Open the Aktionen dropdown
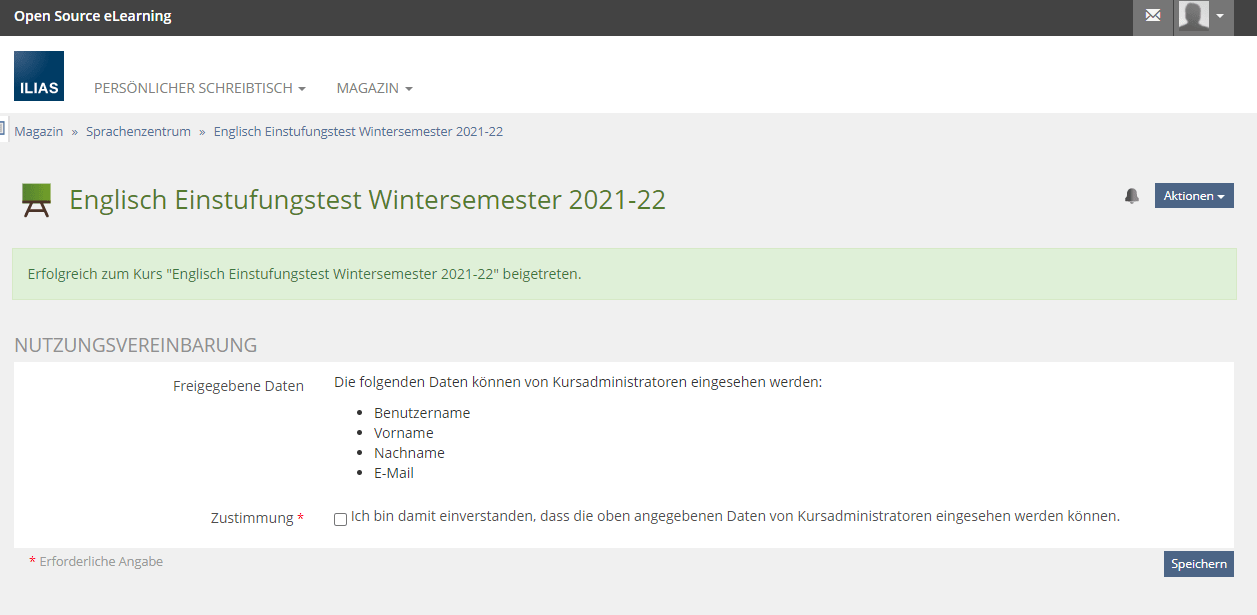 1194,196
